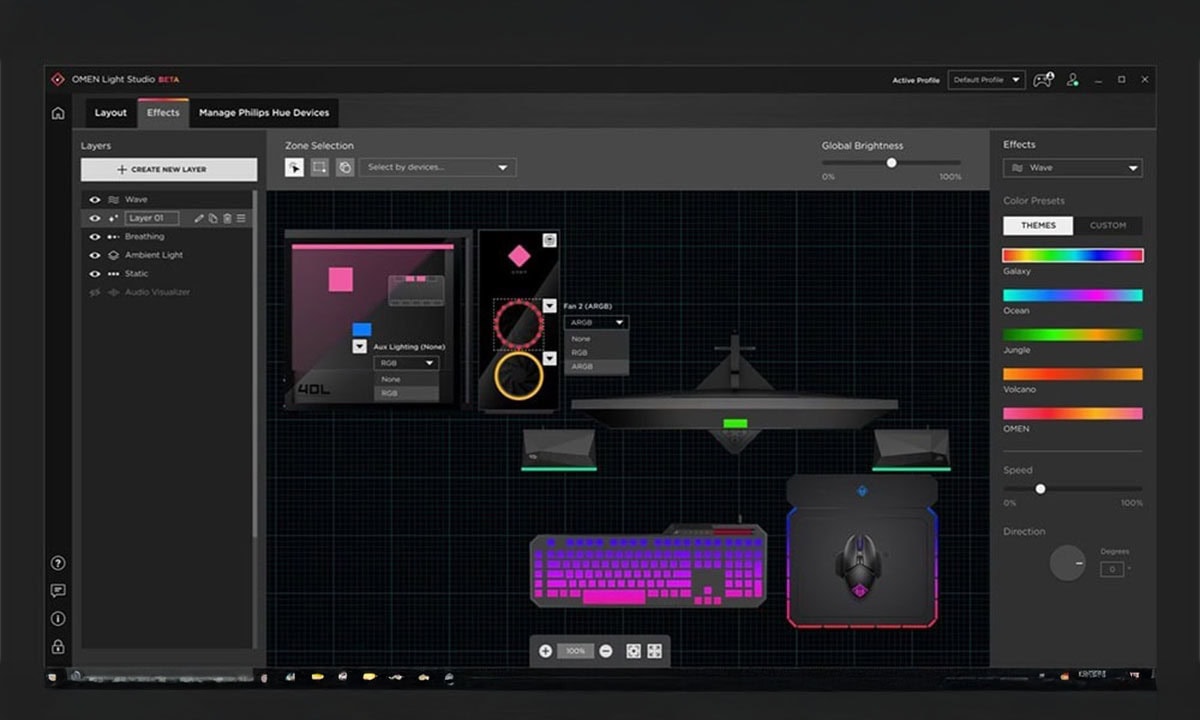The width and height of the screenshot is (1200, 720).
Task: Select the yellow ring fan zone
Action: tap(519, 375)
